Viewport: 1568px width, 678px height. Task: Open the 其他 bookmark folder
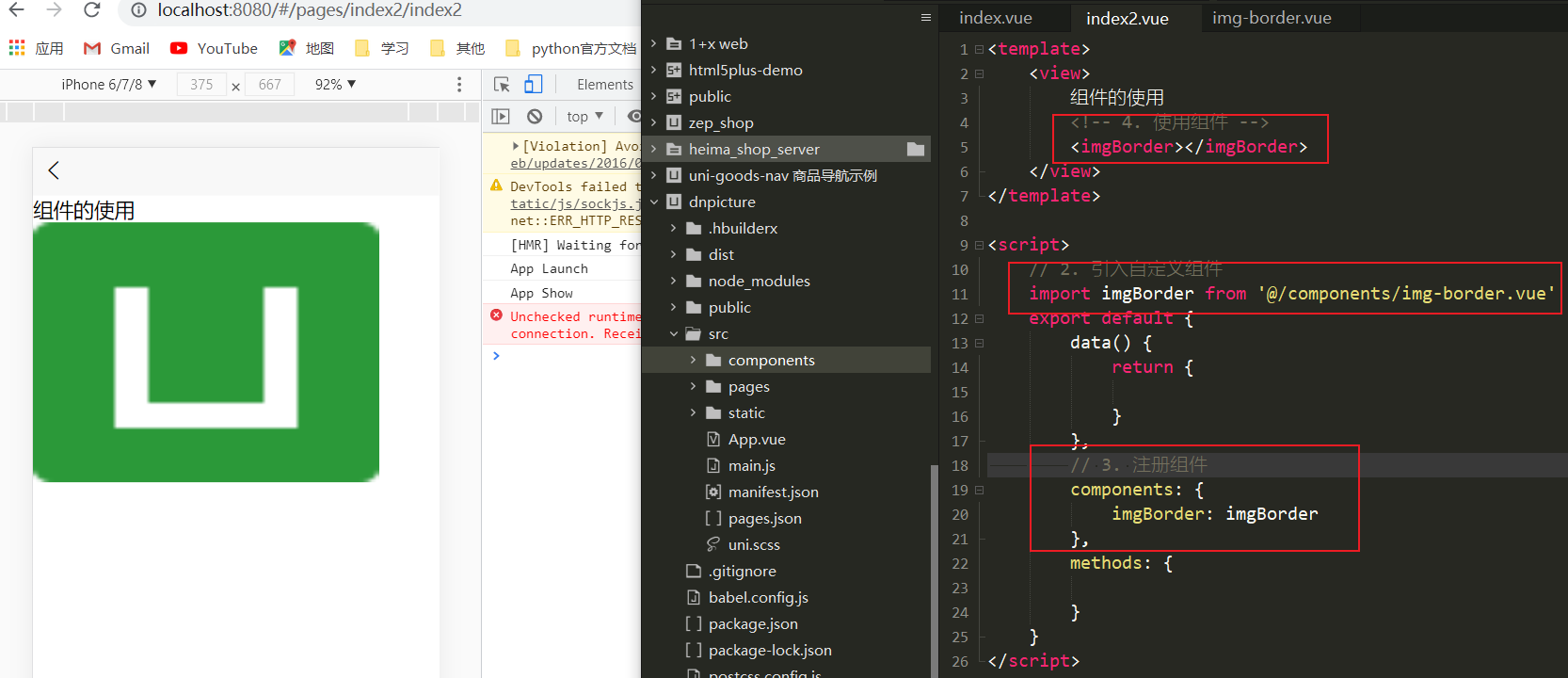point(457,48)
